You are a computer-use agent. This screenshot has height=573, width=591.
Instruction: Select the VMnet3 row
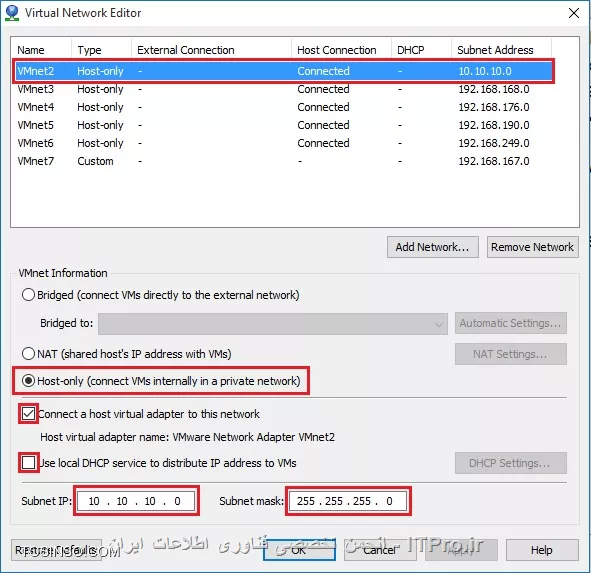(x=283, y=89)
